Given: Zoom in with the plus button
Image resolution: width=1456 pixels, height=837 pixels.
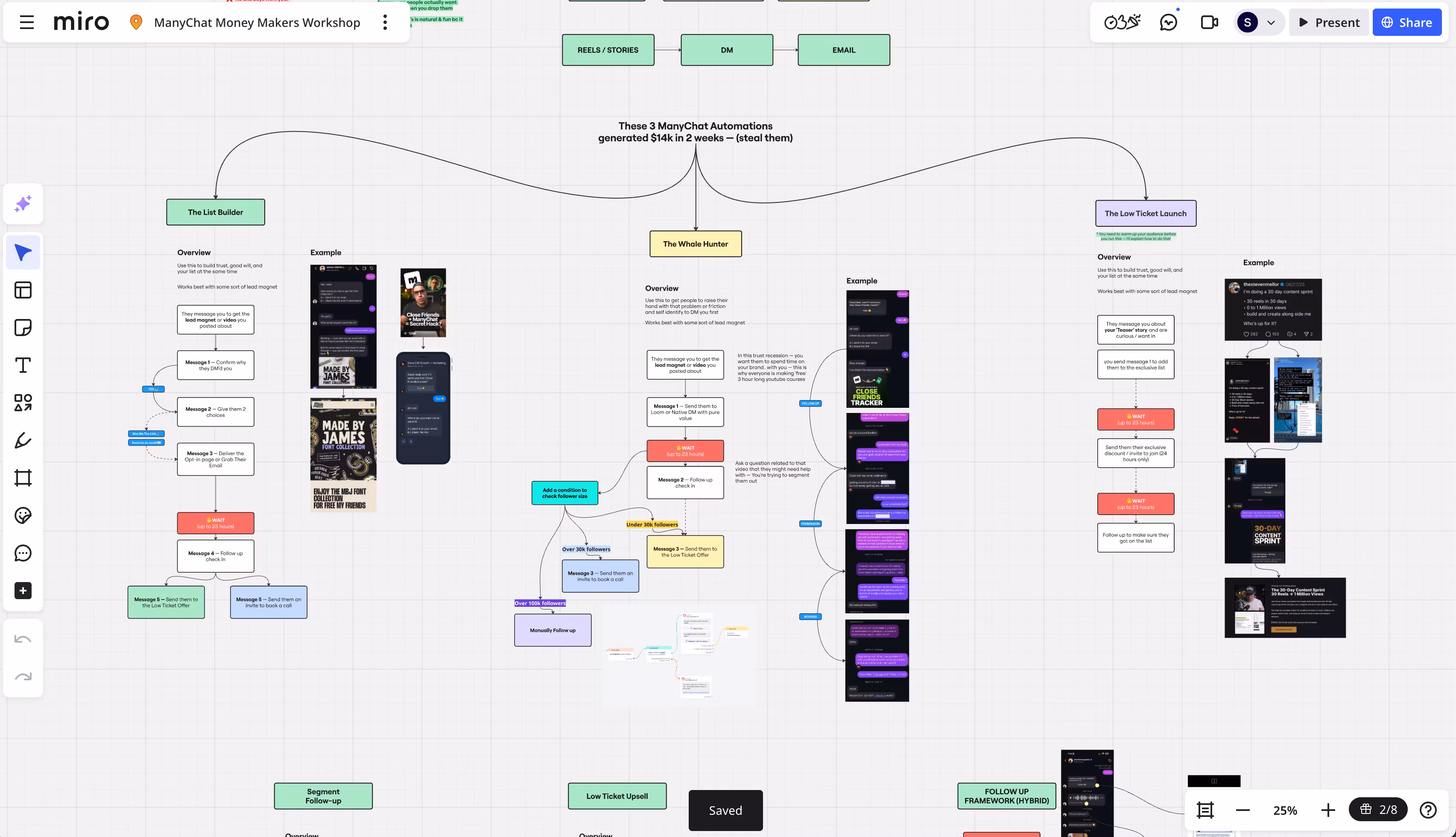Looking at the screenshot, I should point(1328,810).
